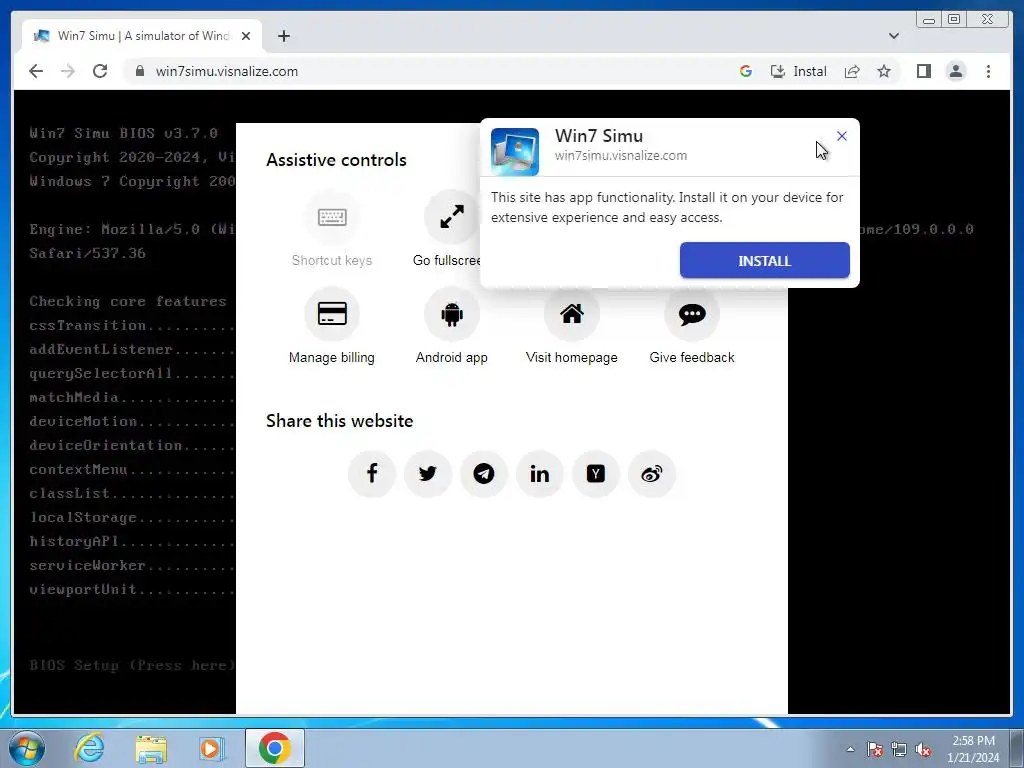This screenshot has height=768, width=1024.
Task: Bookmark this tab with star icon
Action: pyautogui.click(x=884, y=71)
